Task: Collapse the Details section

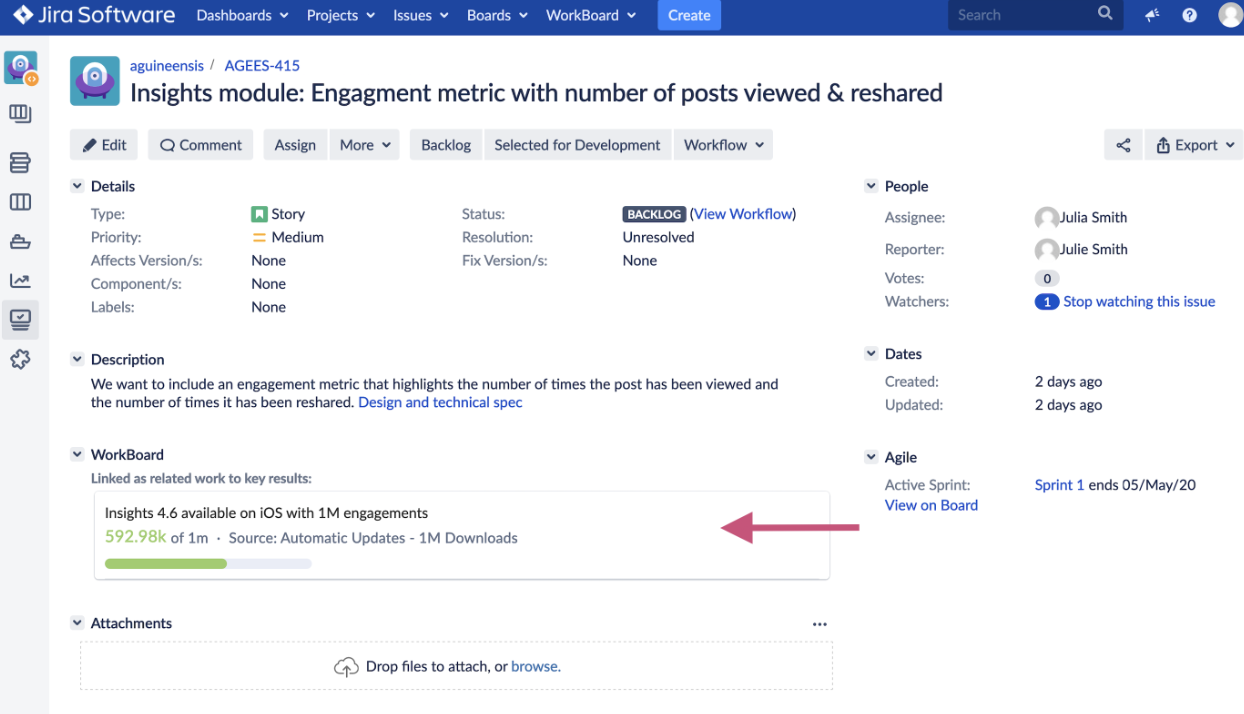Action: point(77,186)
